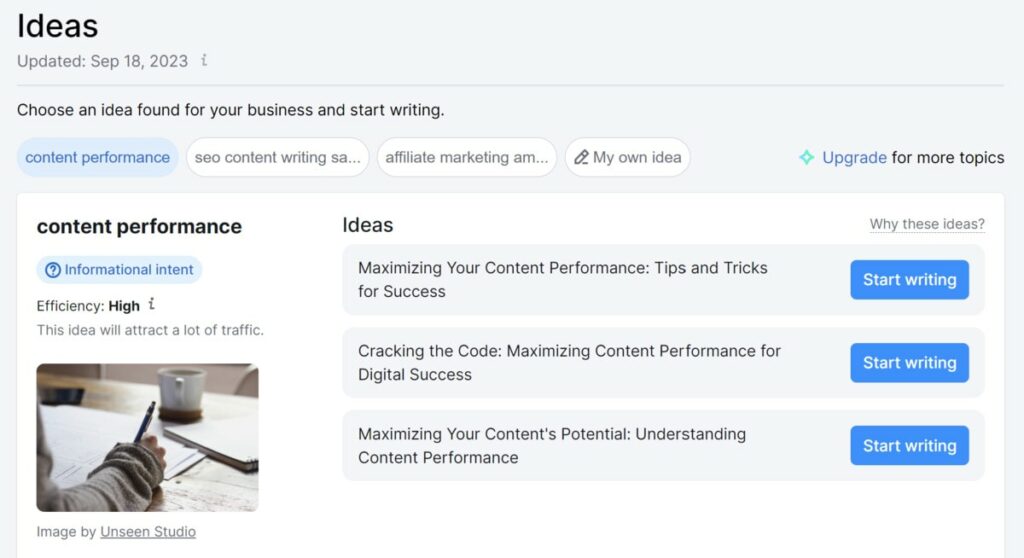The width and height of the screenshot is (1024, 558).
Task: Visit the Unseen Studio image credit link
Action: (x=148, y=532)
